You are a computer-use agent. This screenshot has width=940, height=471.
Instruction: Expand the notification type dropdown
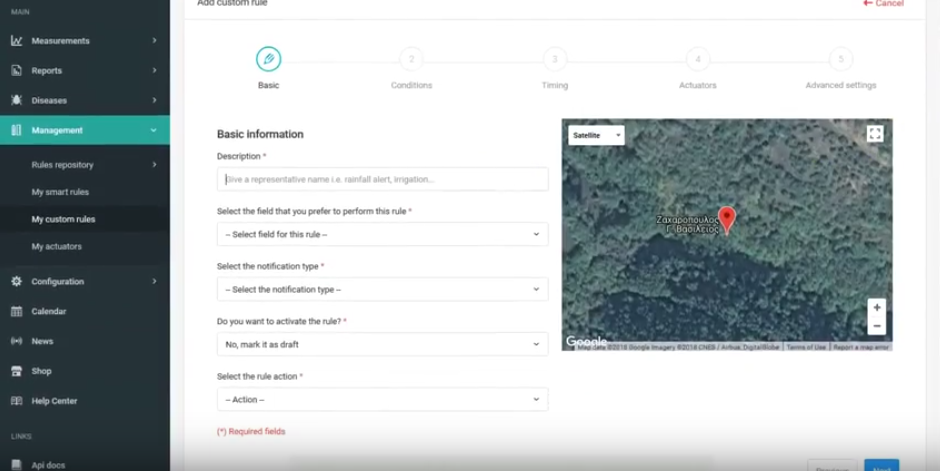pos(382,289)
